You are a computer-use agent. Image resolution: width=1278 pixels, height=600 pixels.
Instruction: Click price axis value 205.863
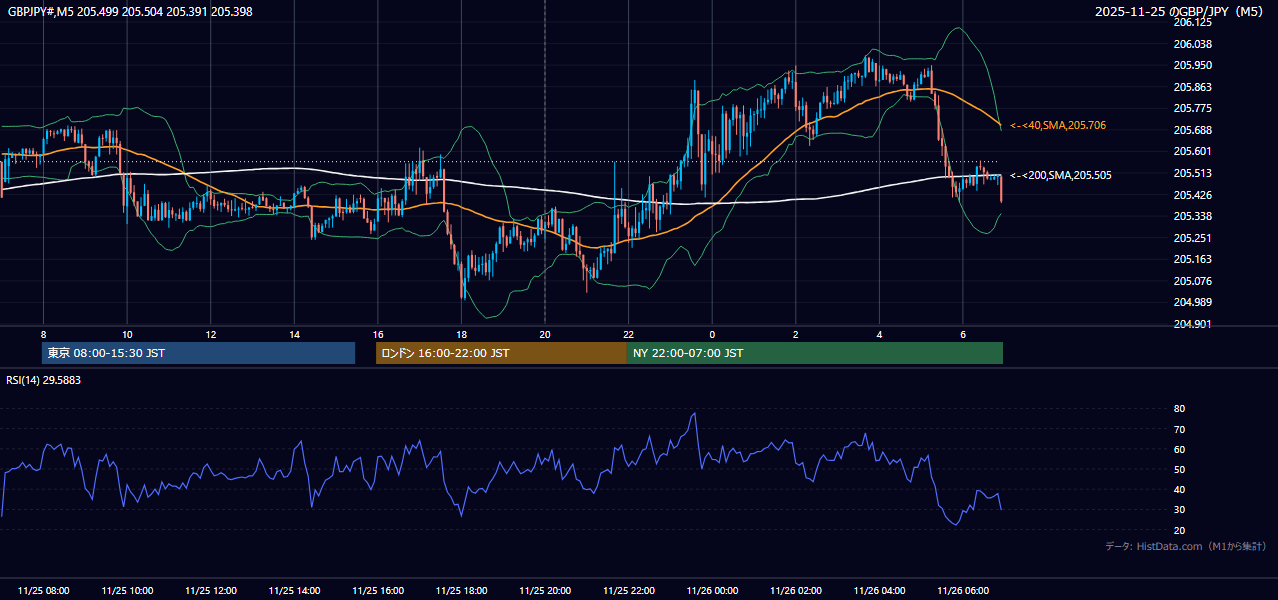point(1192,87)
